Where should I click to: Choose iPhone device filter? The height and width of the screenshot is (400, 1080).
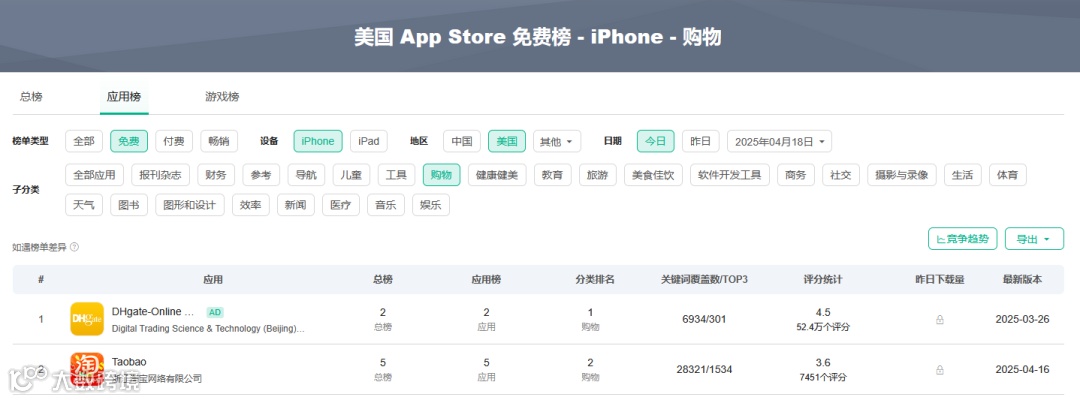coord(318,141)
